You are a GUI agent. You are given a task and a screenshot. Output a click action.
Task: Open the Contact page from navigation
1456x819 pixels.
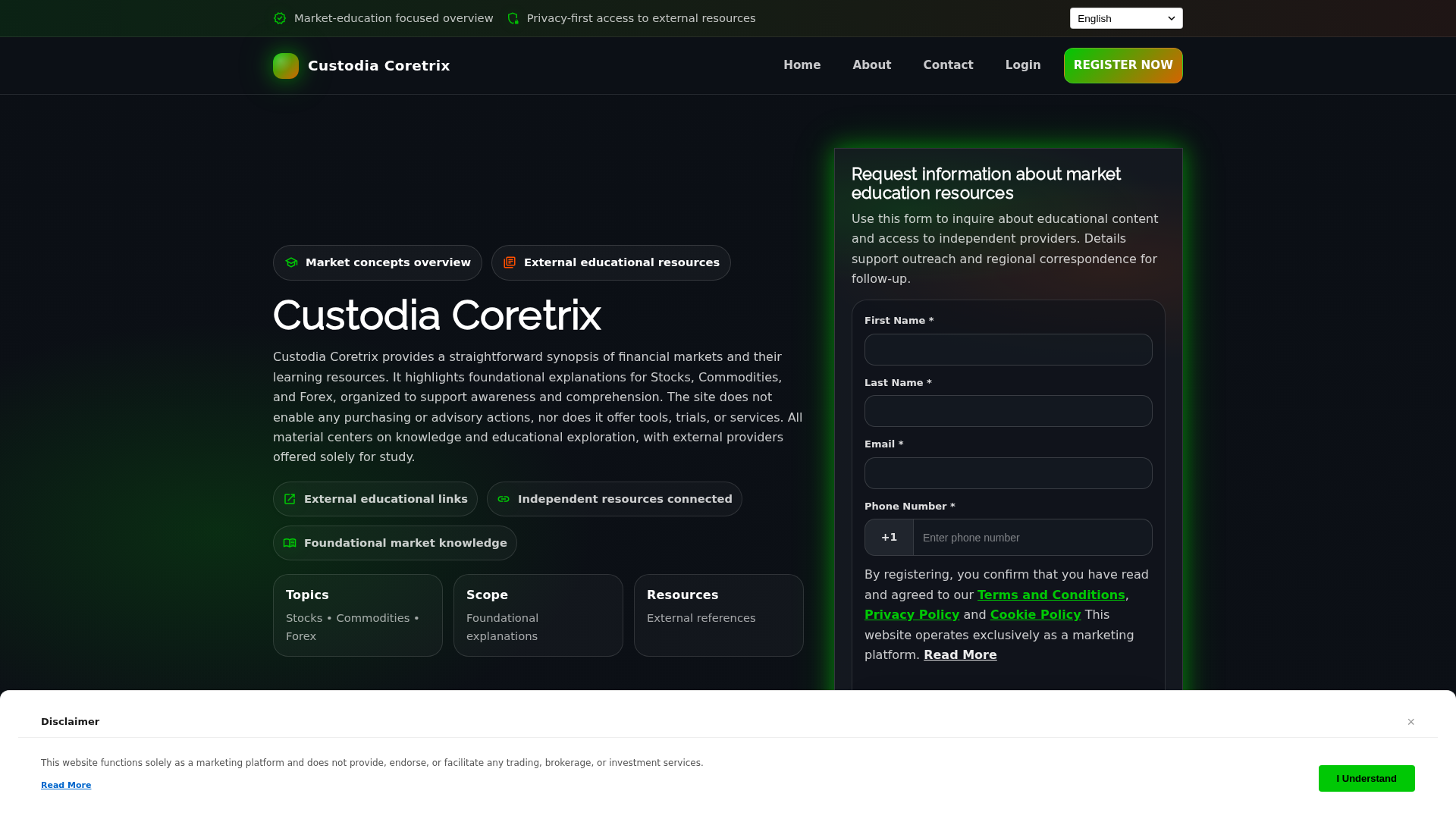(948, 65)
